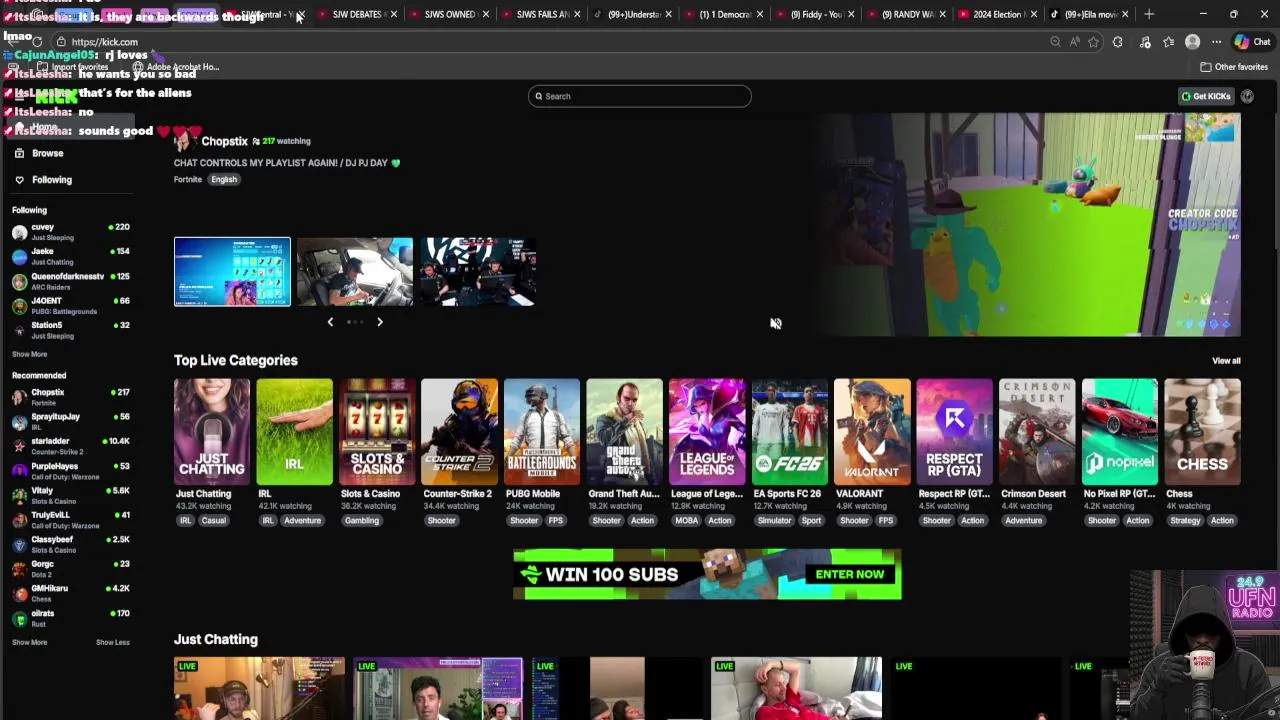Screen dimensions: 1280x720
Task: Expand Recommended list with Show More
Action: coord(29,642)
